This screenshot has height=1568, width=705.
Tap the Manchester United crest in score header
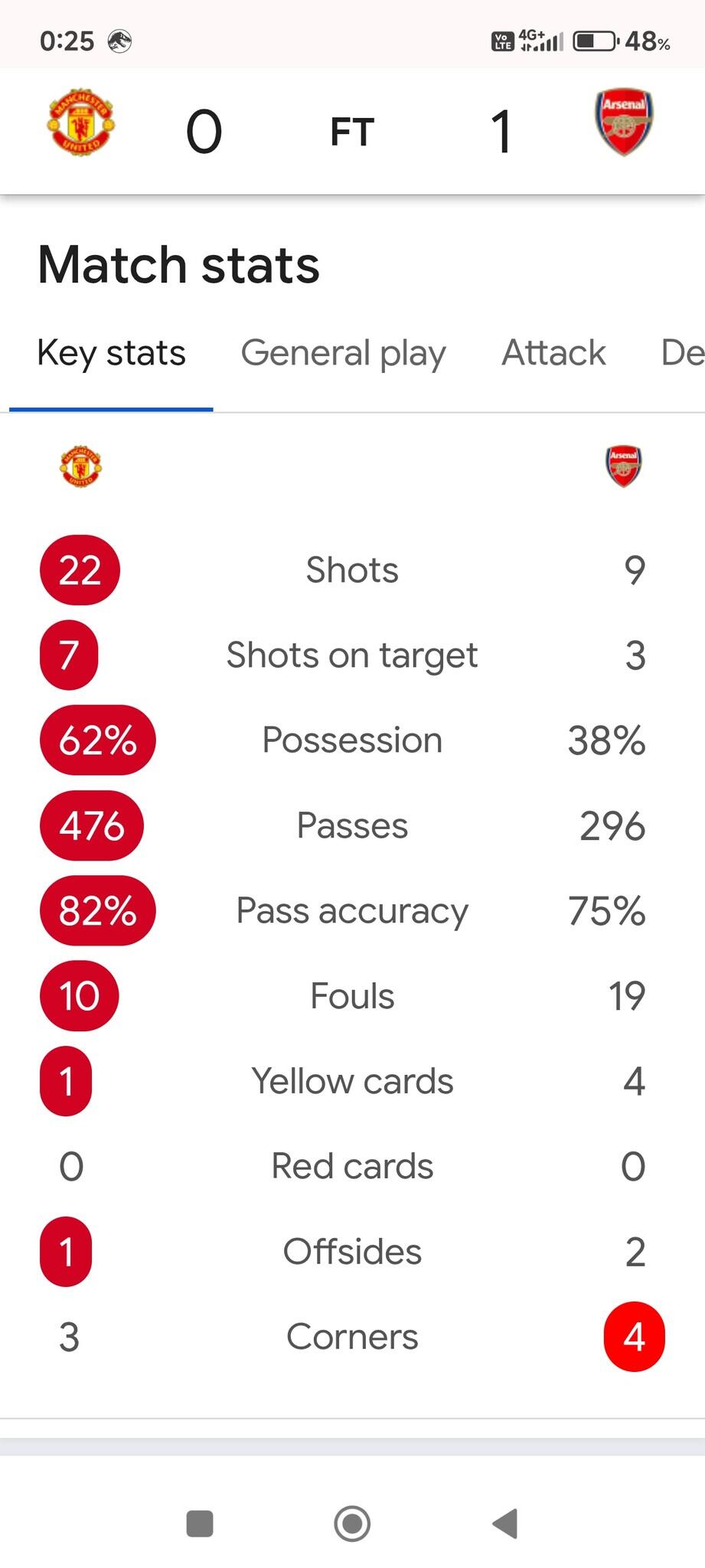80,122
